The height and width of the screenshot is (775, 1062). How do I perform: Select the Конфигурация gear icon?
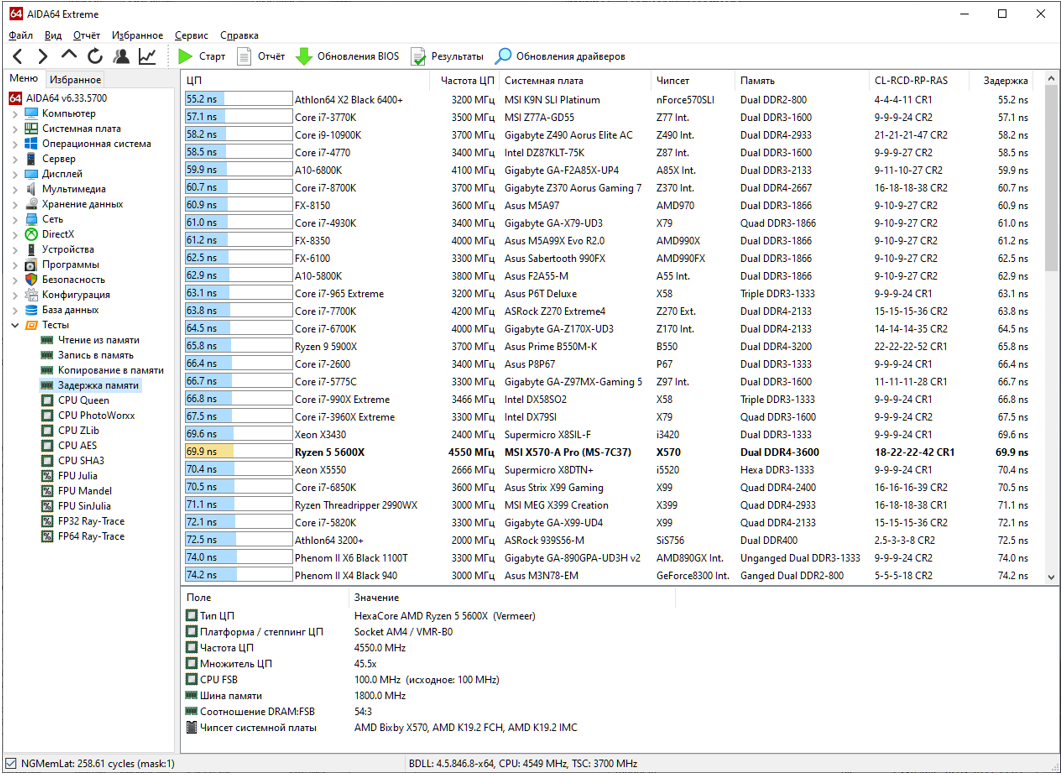pyautogui.click(x=31, y=295)
